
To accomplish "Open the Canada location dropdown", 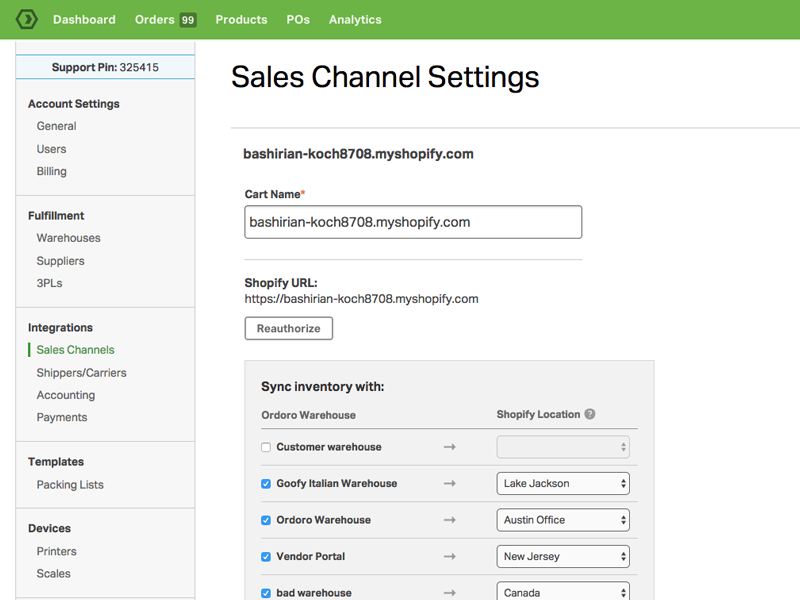I will [x=563, y=592].
